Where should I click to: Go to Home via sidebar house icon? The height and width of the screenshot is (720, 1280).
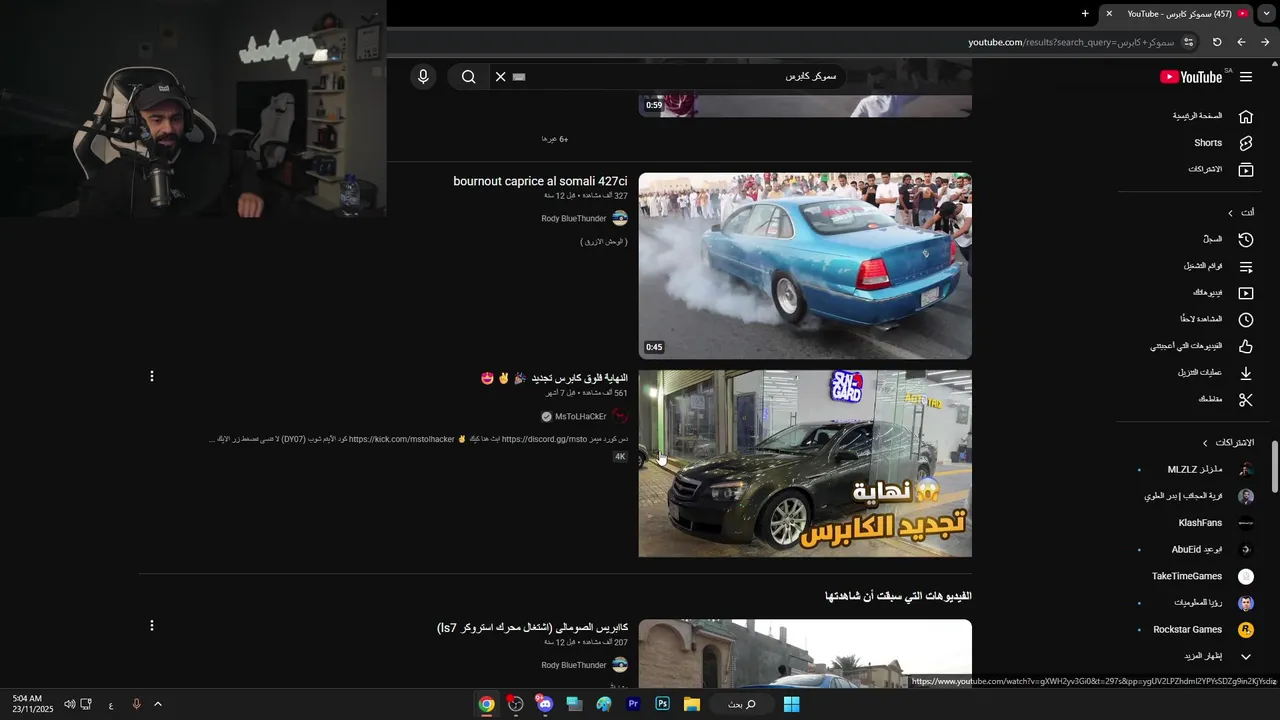(x=1245, y=116)
